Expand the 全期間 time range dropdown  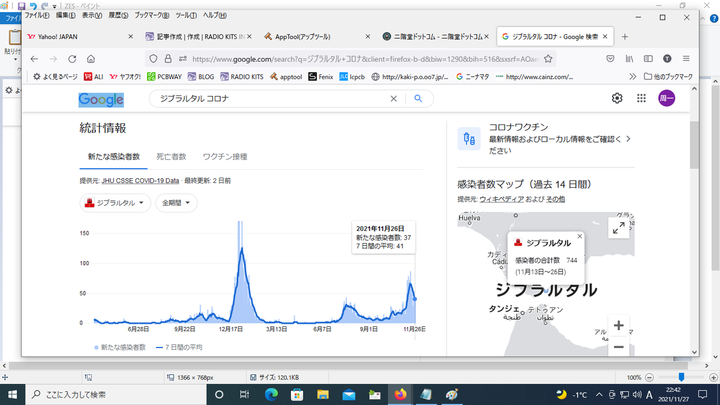(x=176, y=203)
